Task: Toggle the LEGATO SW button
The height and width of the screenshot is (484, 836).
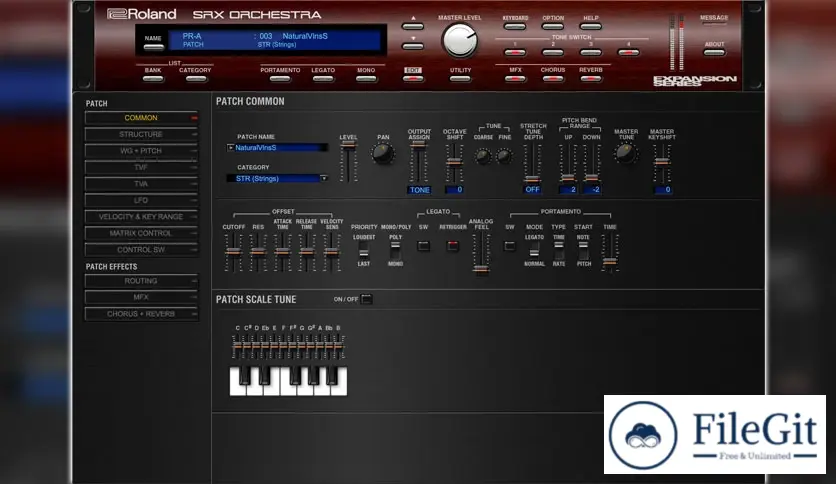Action: tap(423, 246)
